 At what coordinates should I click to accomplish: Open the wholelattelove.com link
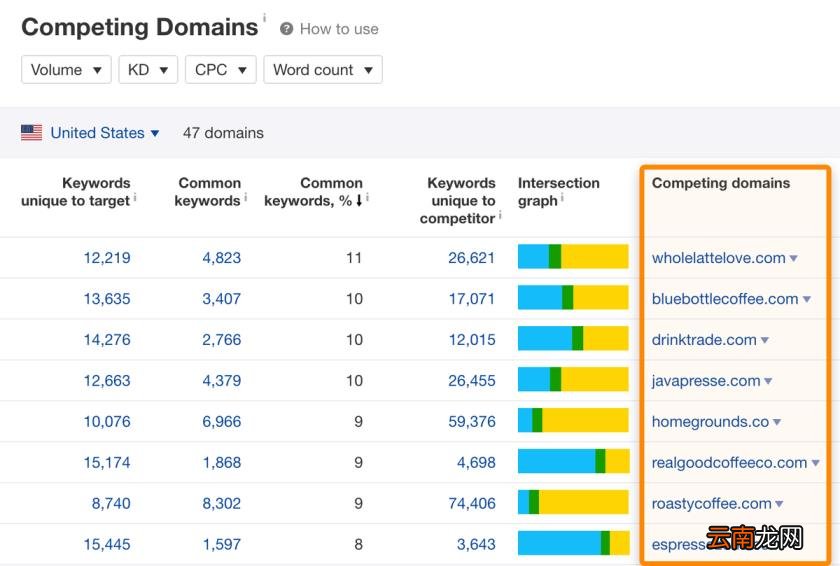coord(718,258)
